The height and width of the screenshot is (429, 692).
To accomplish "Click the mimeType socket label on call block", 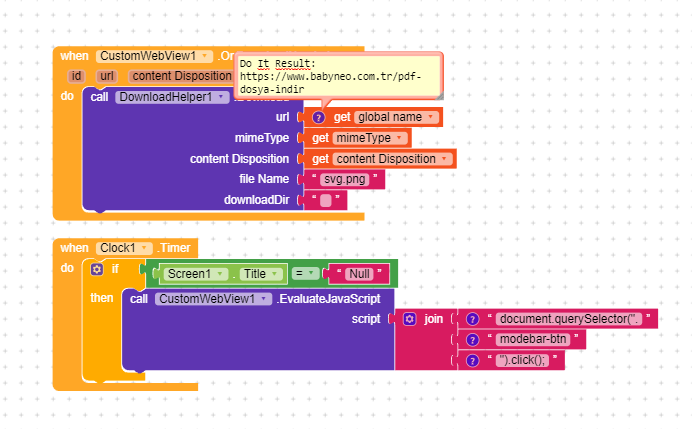I will click(262, 138).
